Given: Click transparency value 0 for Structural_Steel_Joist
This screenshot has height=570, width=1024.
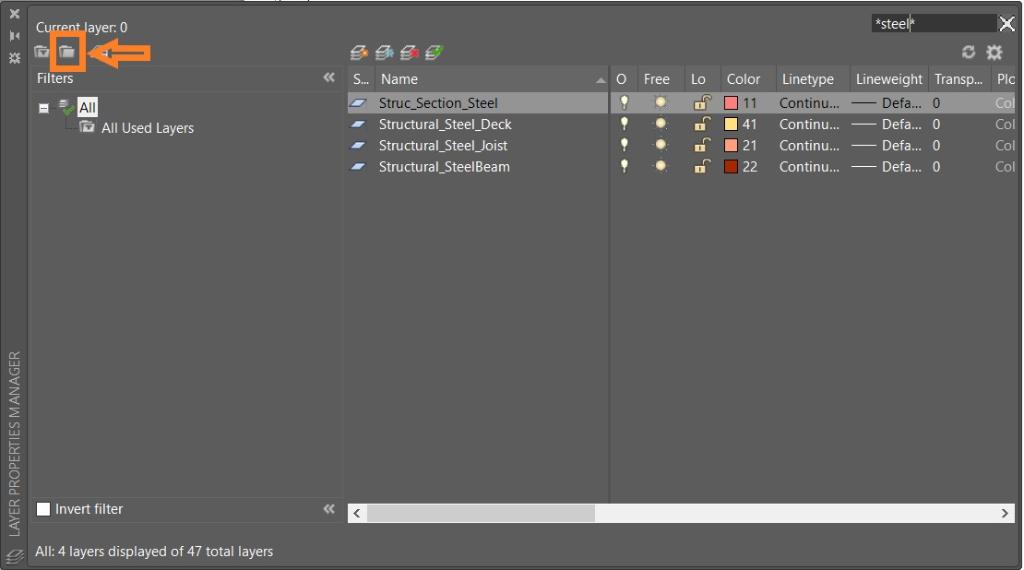Looking at the screenshot, I should 936,145.
